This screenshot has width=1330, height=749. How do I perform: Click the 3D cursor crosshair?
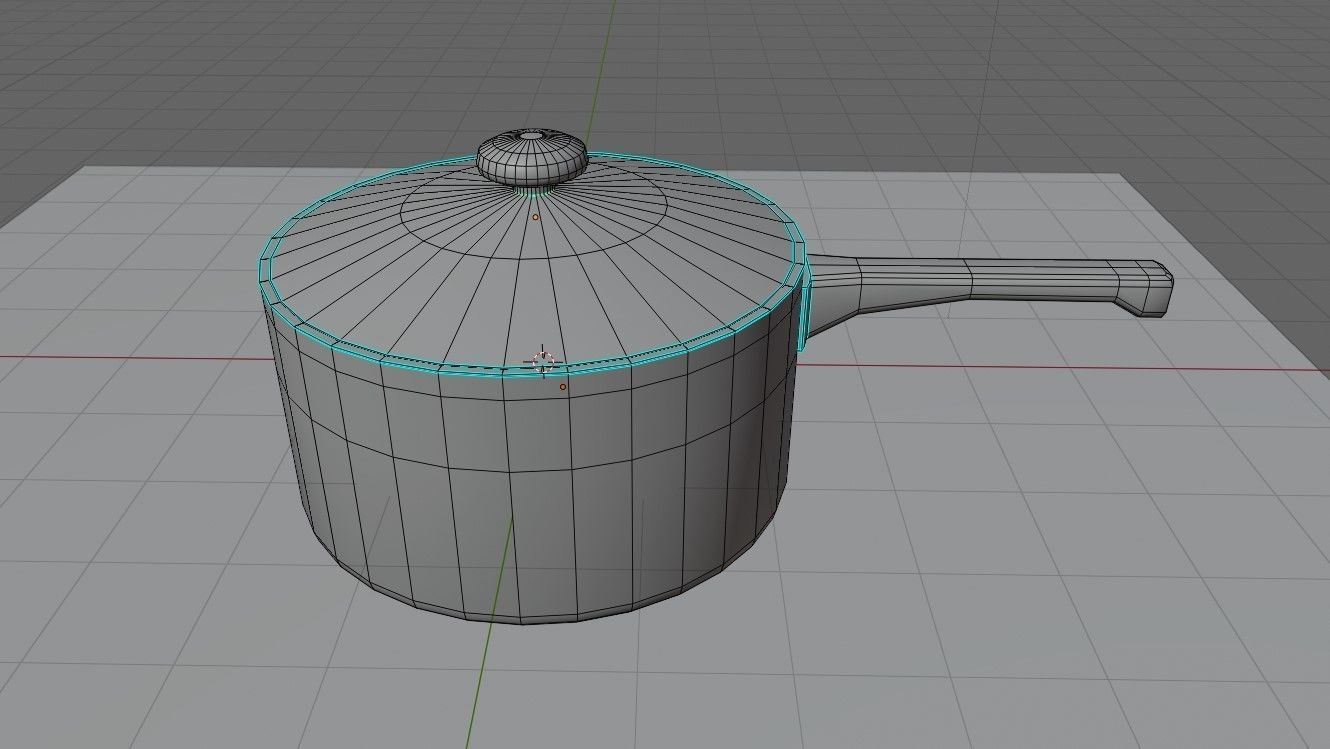coord(543,361)
